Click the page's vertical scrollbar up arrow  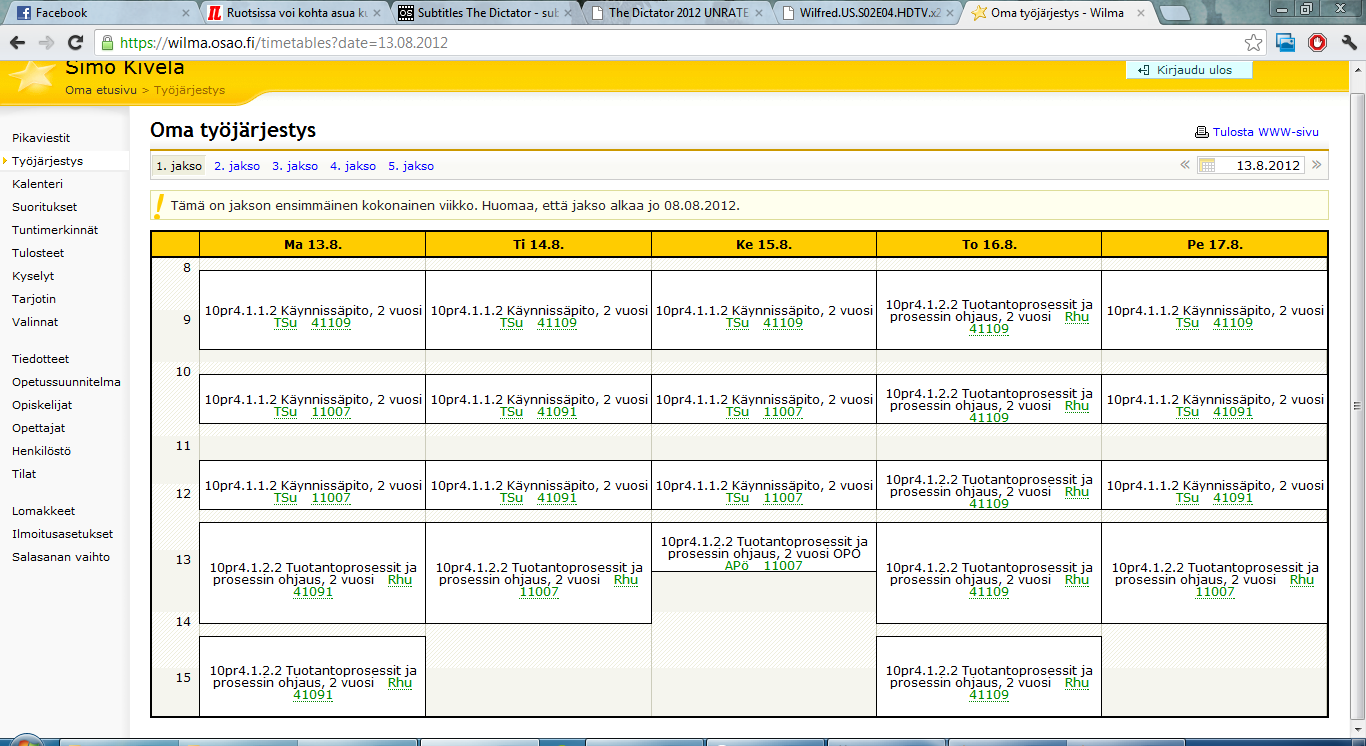tap(1357, 68)
